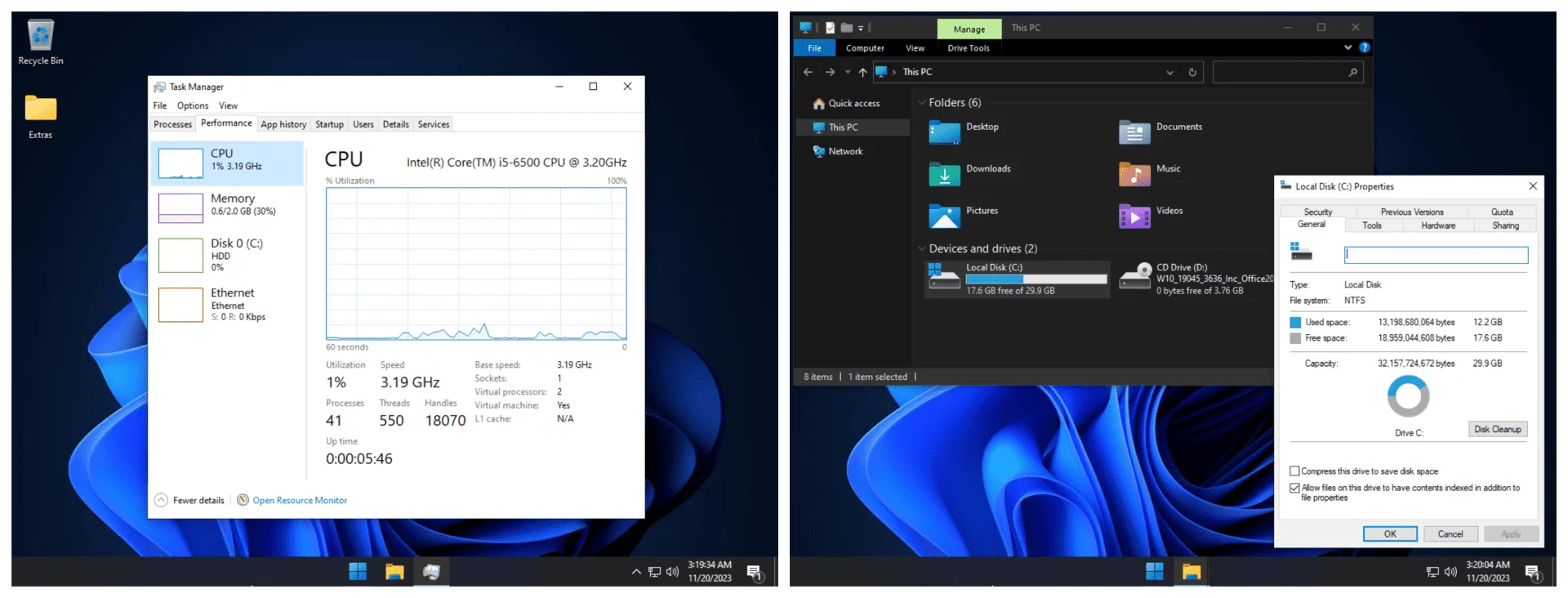Open the Users tab in Task Manager
Image resolution: width=1568 pixels, height=598 pixels.
point(363,124)
